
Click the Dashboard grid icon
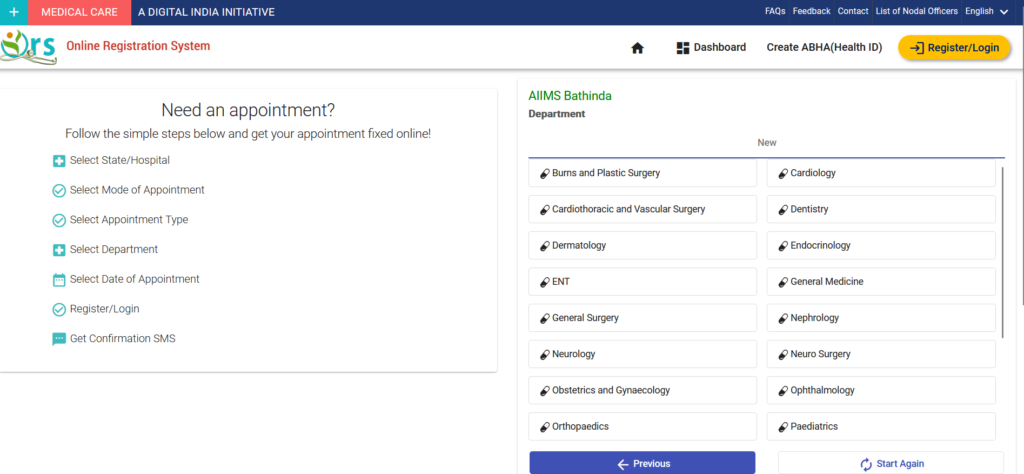[x=684, y=48]
